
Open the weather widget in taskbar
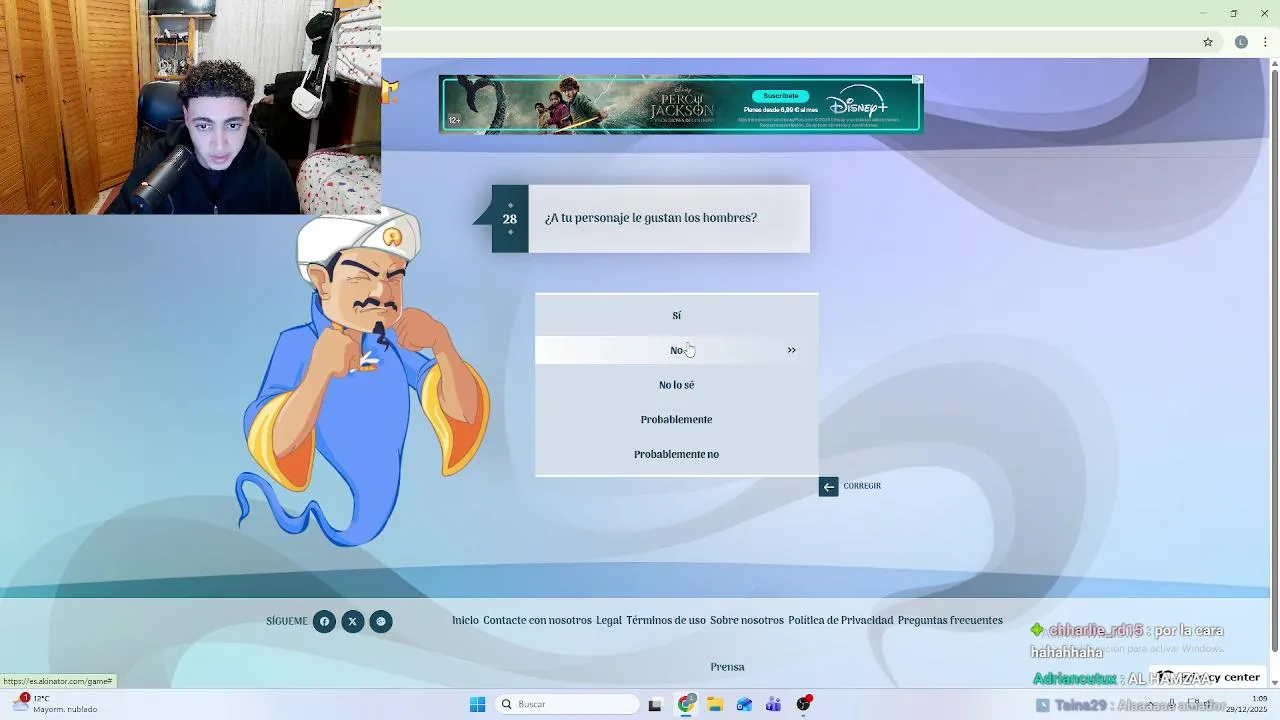55,704
